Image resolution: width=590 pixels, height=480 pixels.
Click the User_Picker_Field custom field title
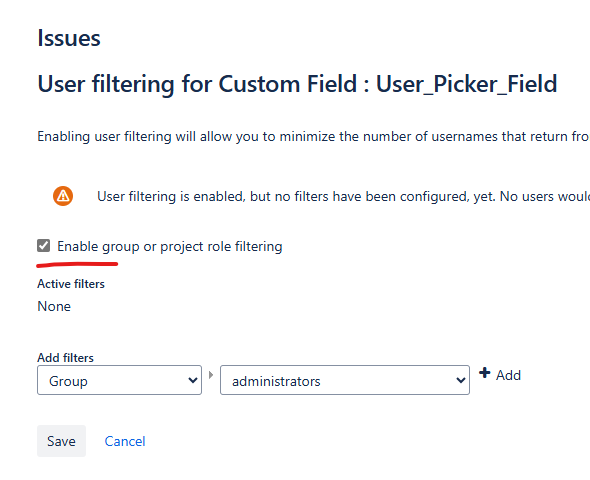[x=467, y=84]
